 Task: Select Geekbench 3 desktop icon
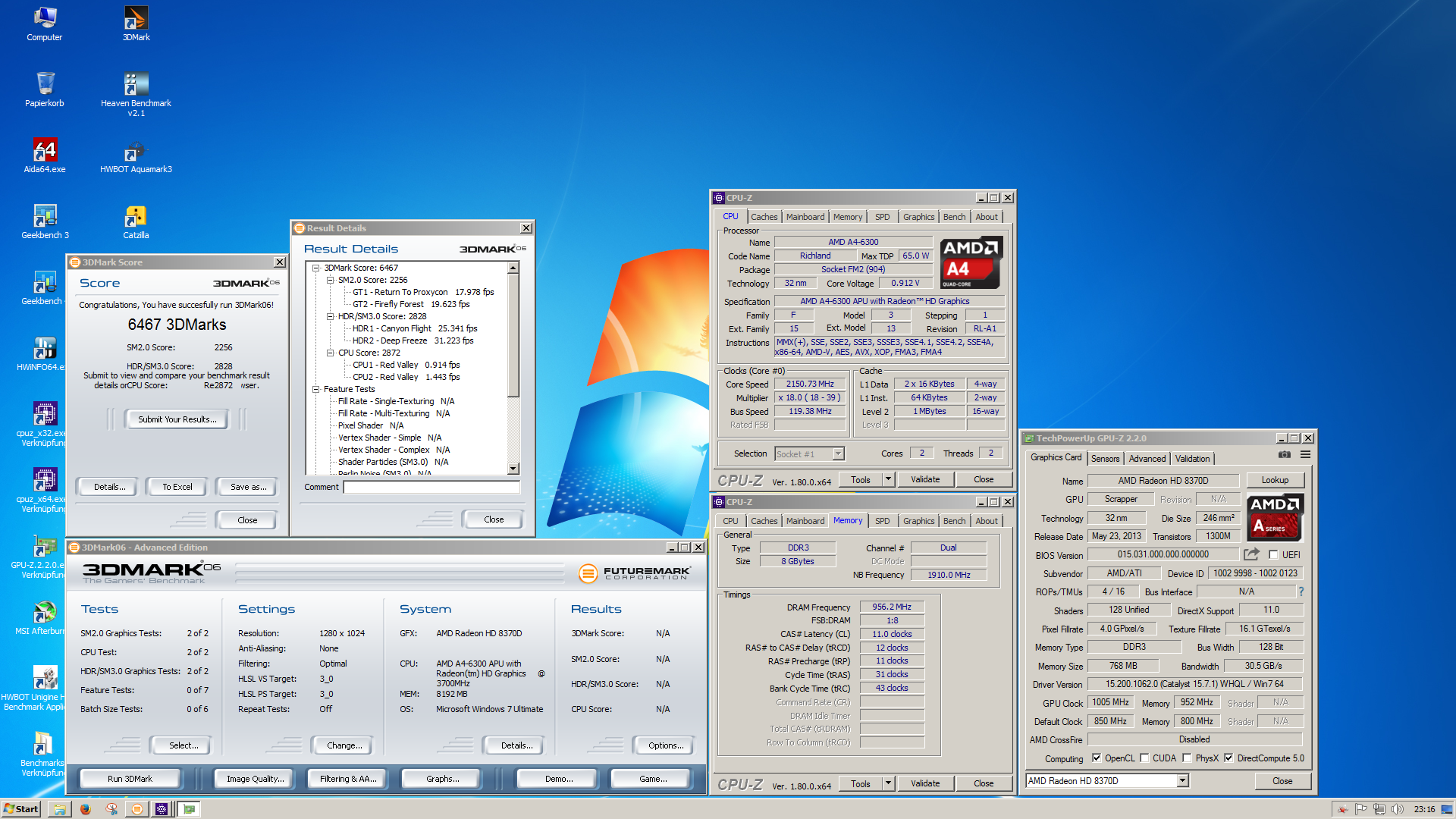[x=45, y=221]
